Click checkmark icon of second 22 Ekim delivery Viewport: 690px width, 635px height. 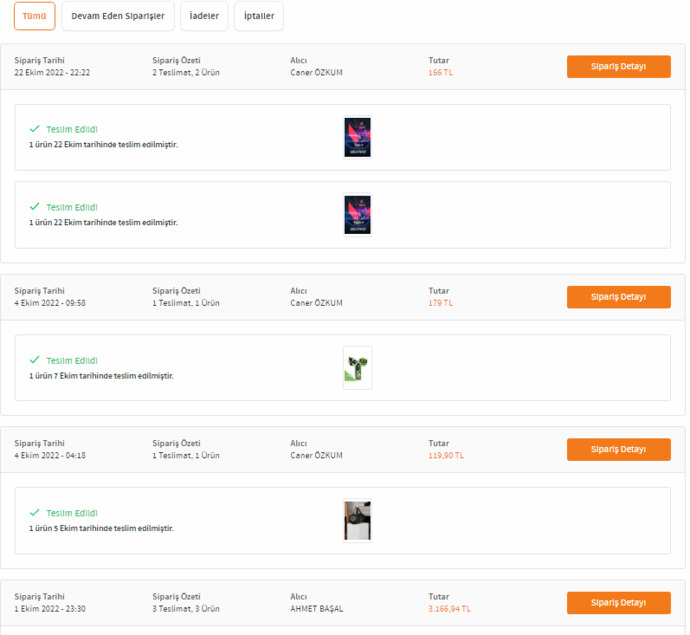point(35,206)
